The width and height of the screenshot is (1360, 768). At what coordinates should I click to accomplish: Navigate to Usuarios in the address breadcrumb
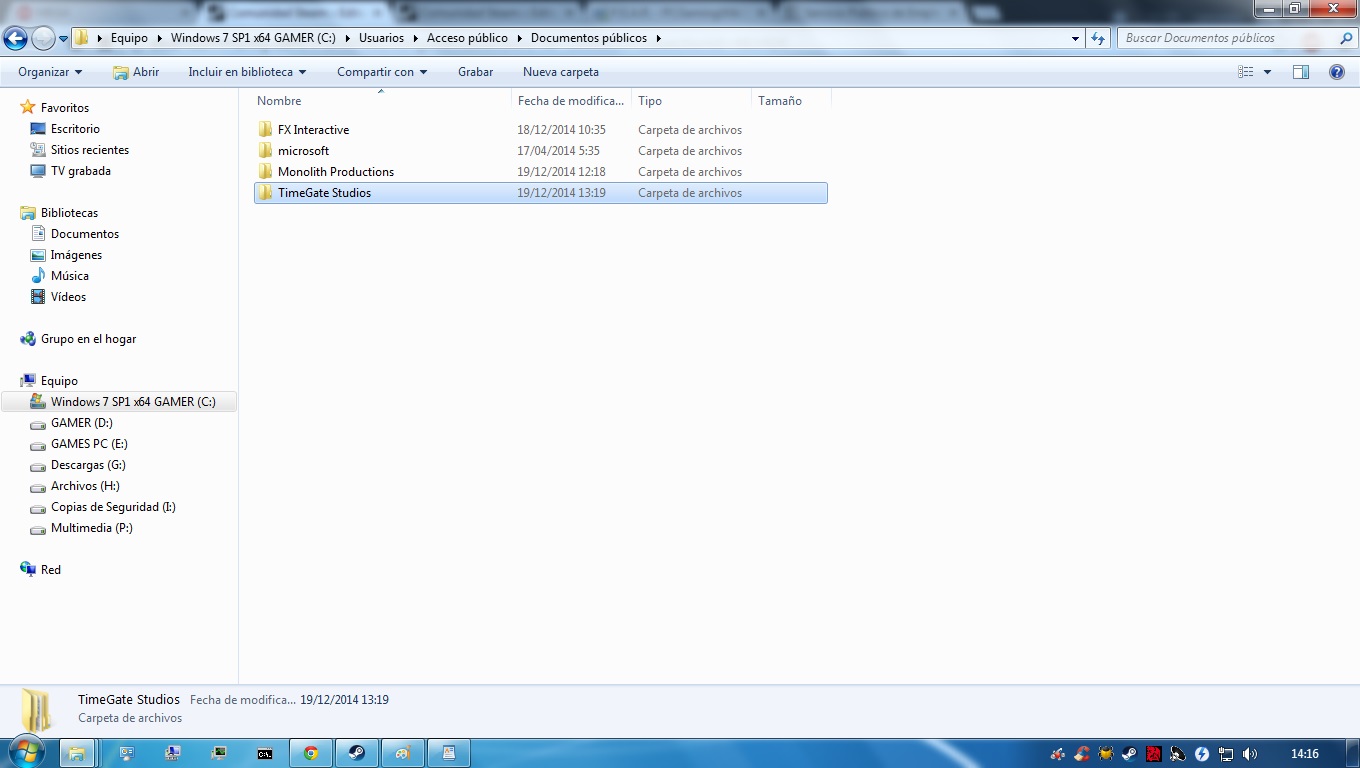click(x=382, y=38)
